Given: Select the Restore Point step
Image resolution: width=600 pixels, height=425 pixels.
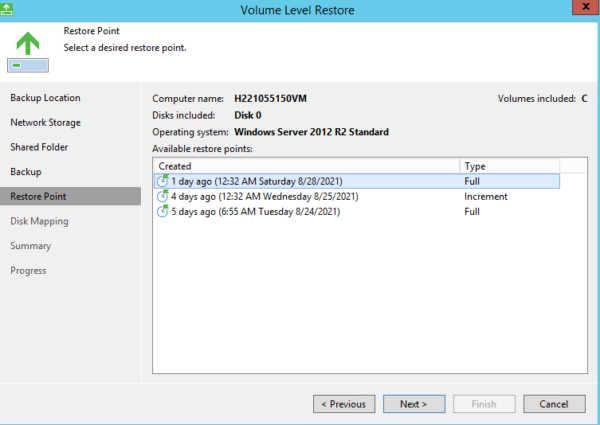Looking at the screenshot, I should click(39, 196).
